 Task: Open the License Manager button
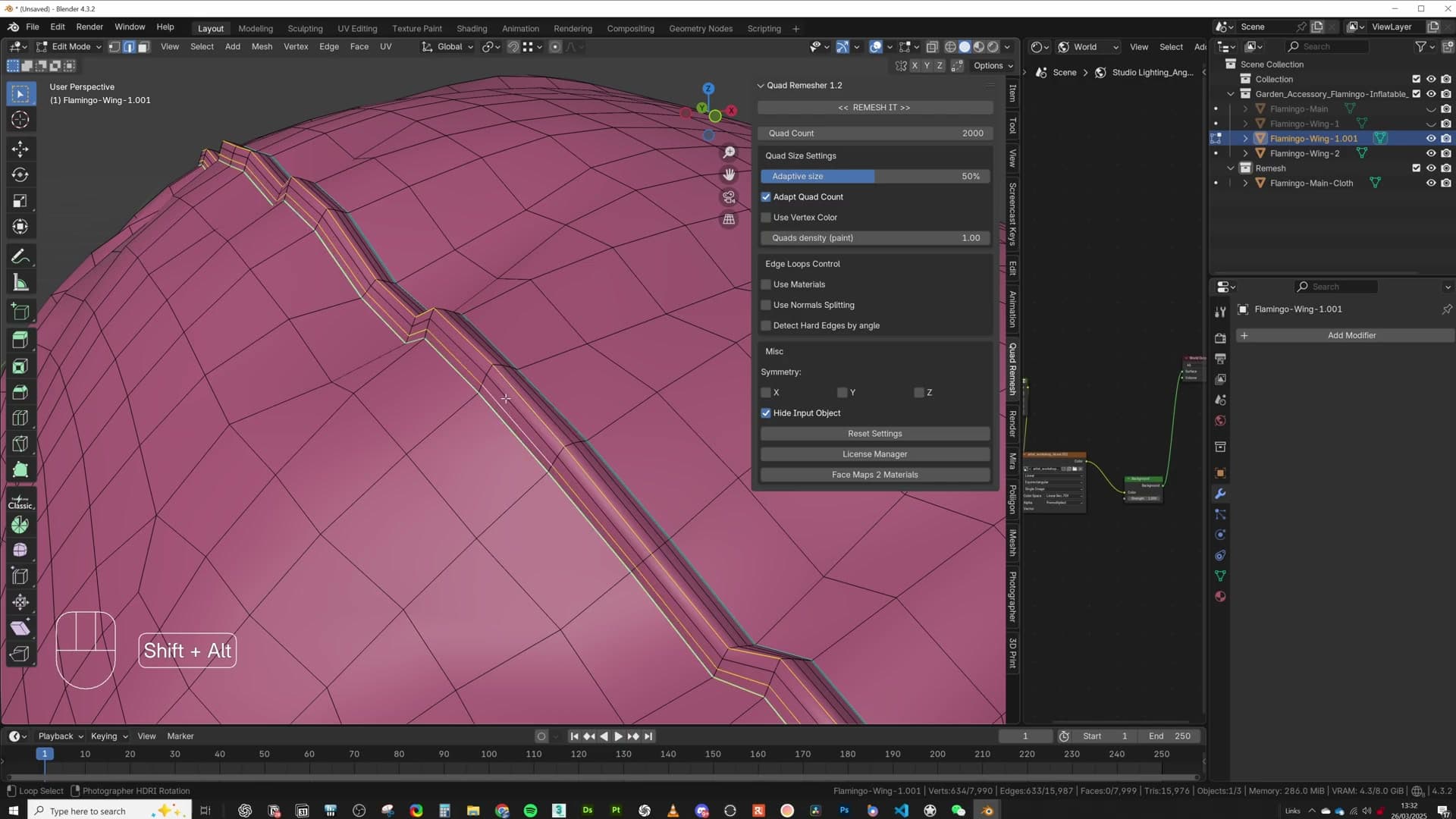pyautogui.click(x=874, y=454)
